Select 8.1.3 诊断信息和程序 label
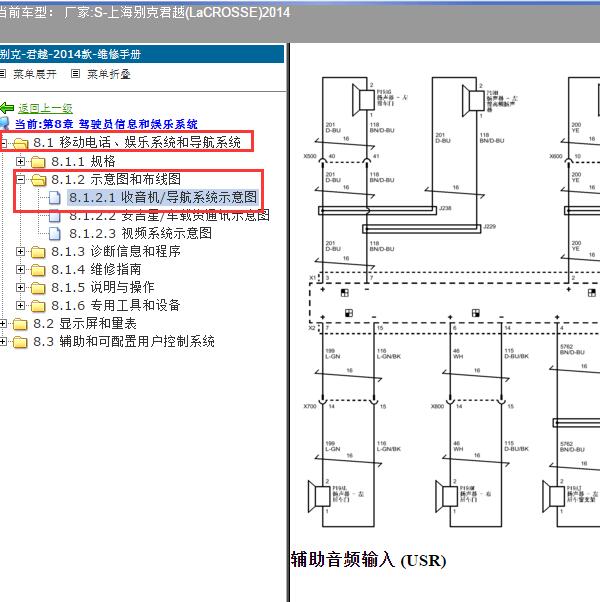Screen dimensions: 600x602 [x=116, y=251]
